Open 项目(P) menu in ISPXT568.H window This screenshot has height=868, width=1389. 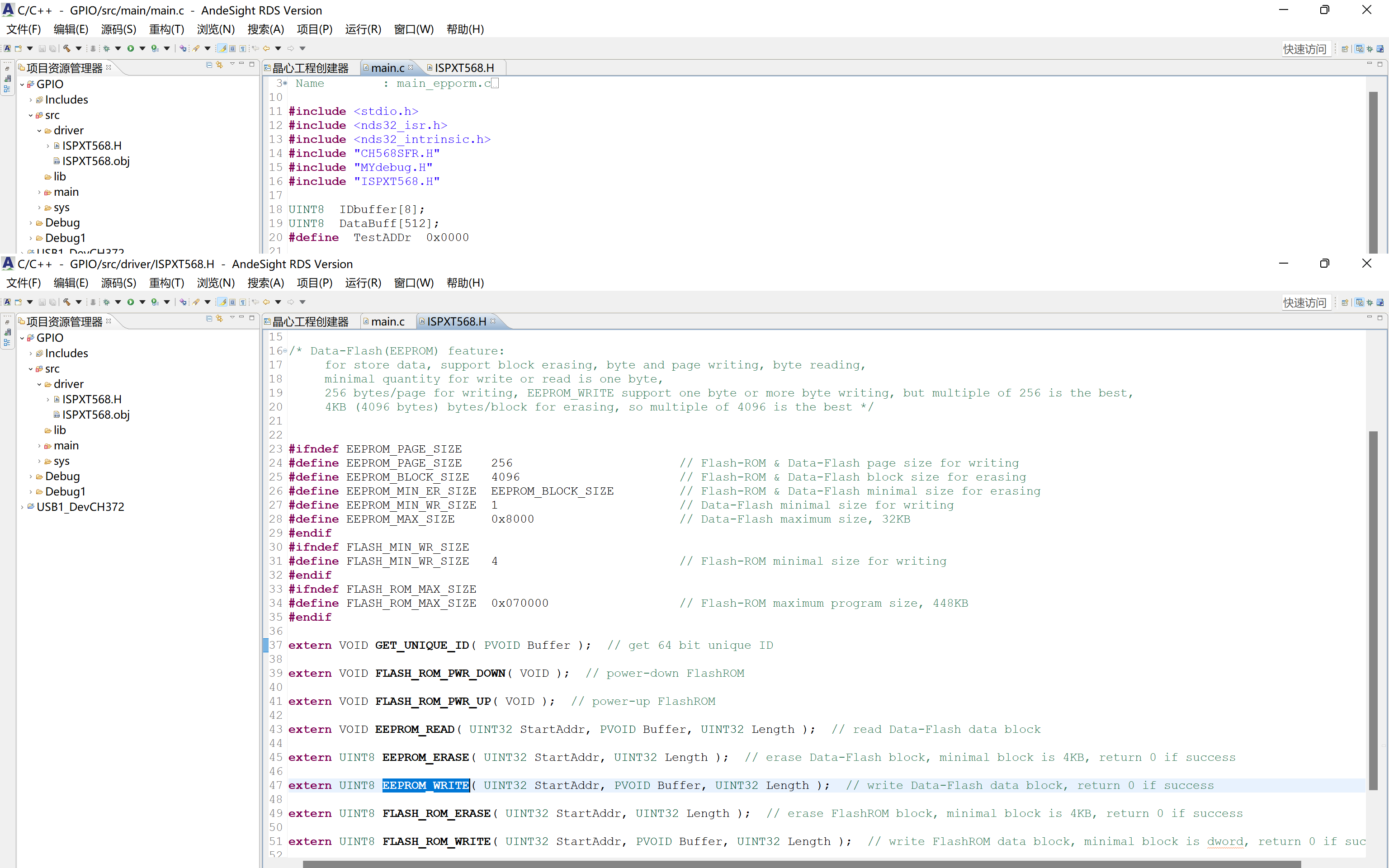click(315, 283)
